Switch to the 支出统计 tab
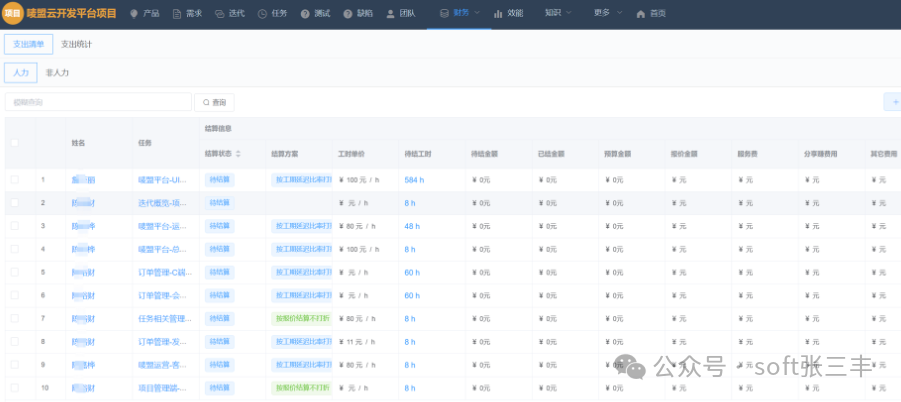 pyautogui.click(x=78, y=44)
